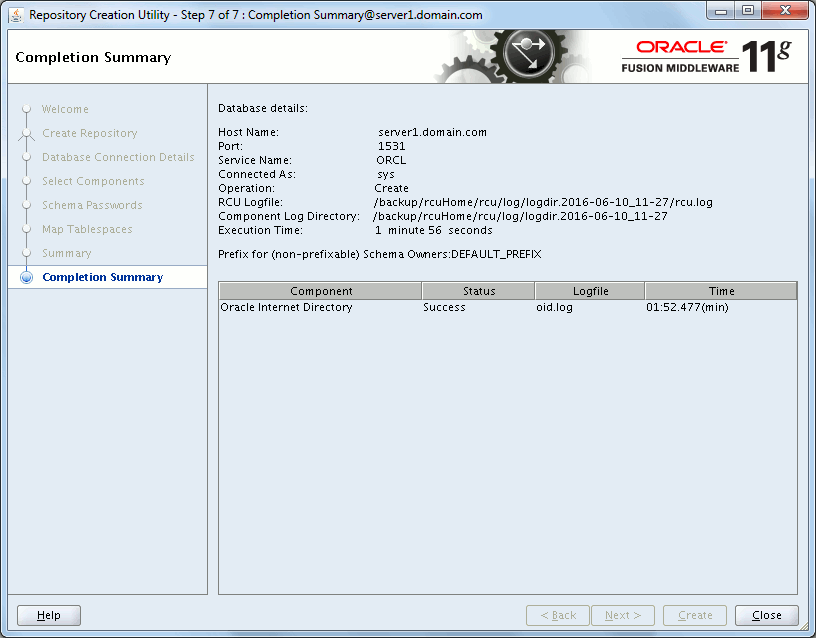Click the disabled Next button
This screenshot has width=816, height=638.
click(x=623, y=615)
